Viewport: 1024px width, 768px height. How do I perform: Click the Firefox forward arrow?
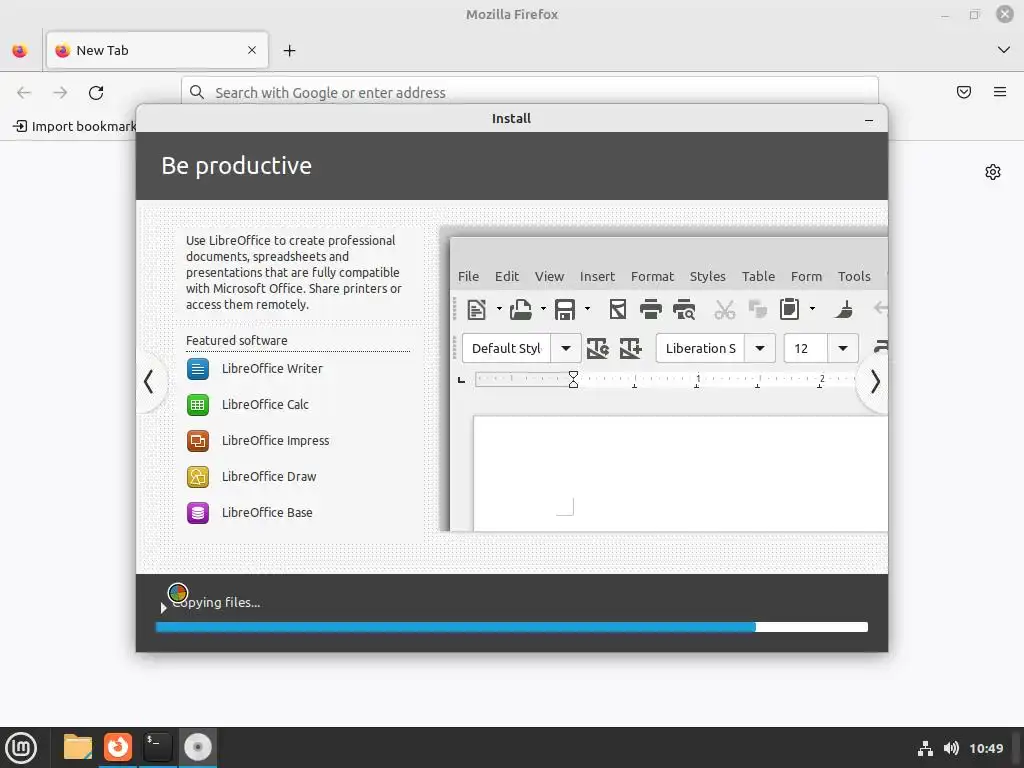pyautogui.click(x=60, y=93)
